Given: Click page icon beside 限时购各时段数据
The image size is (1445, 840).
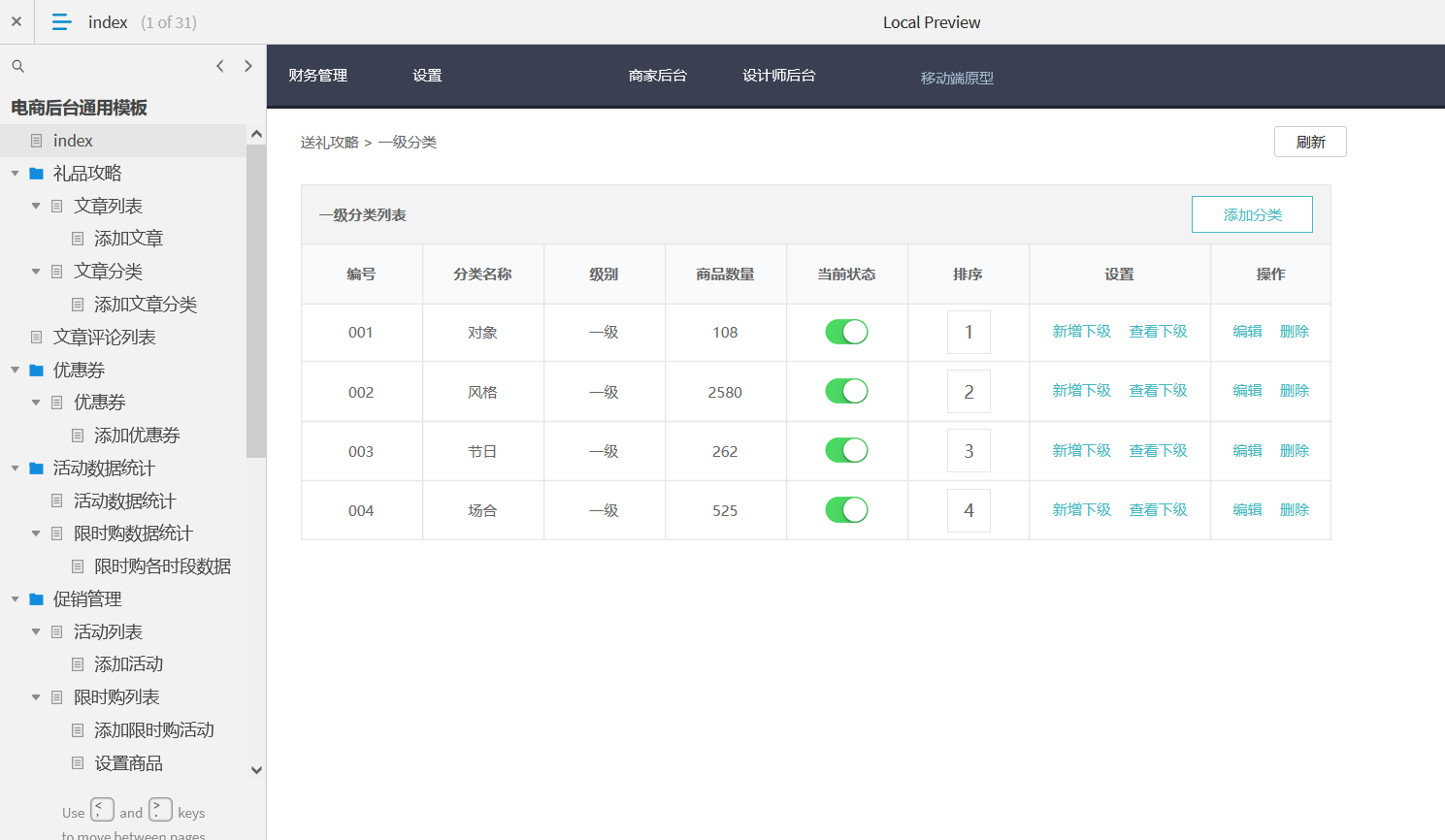Looking at the screenshot, I should click(78, 566).
